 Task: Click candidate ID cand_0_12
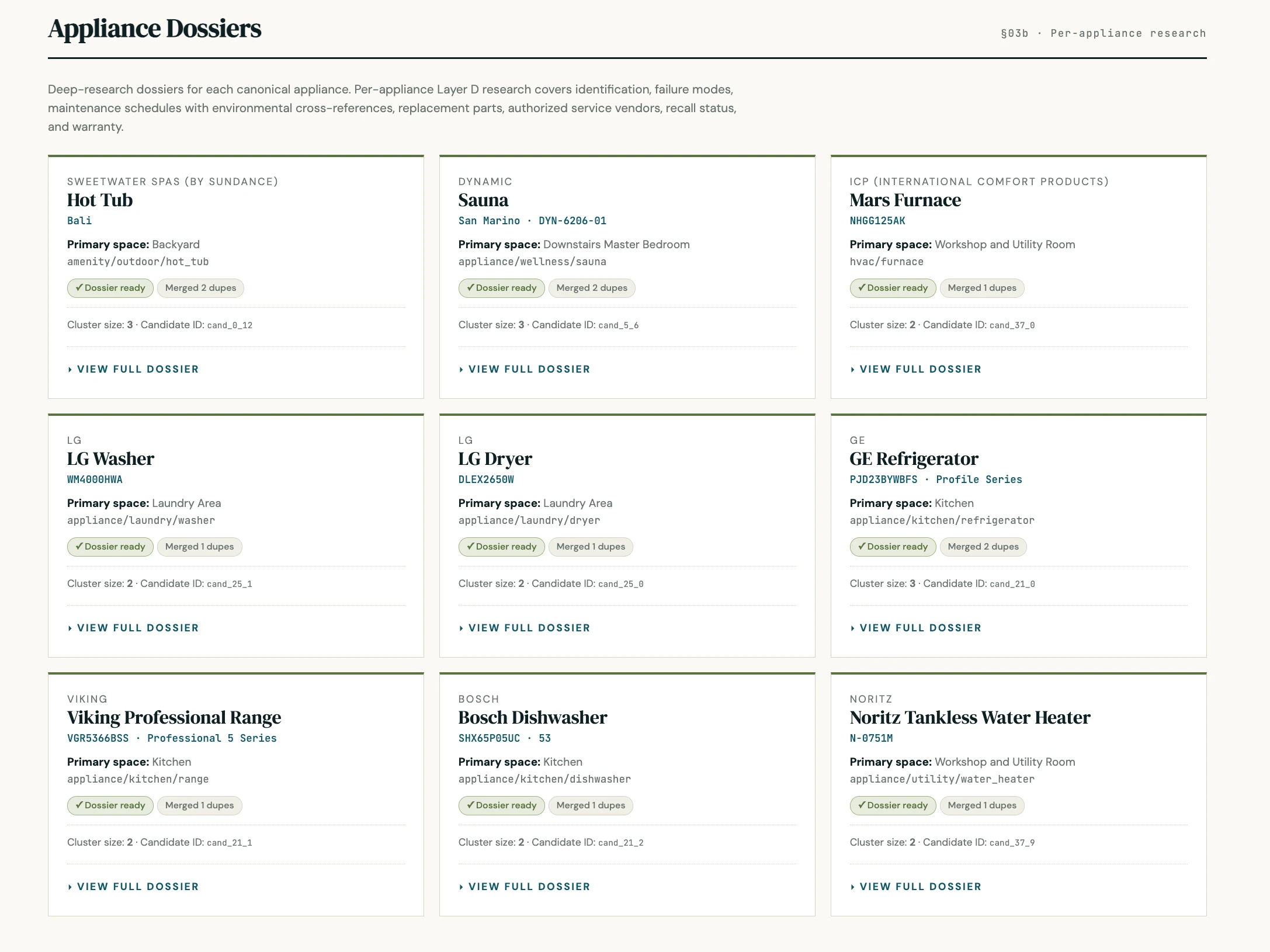(x=230, y=325)
